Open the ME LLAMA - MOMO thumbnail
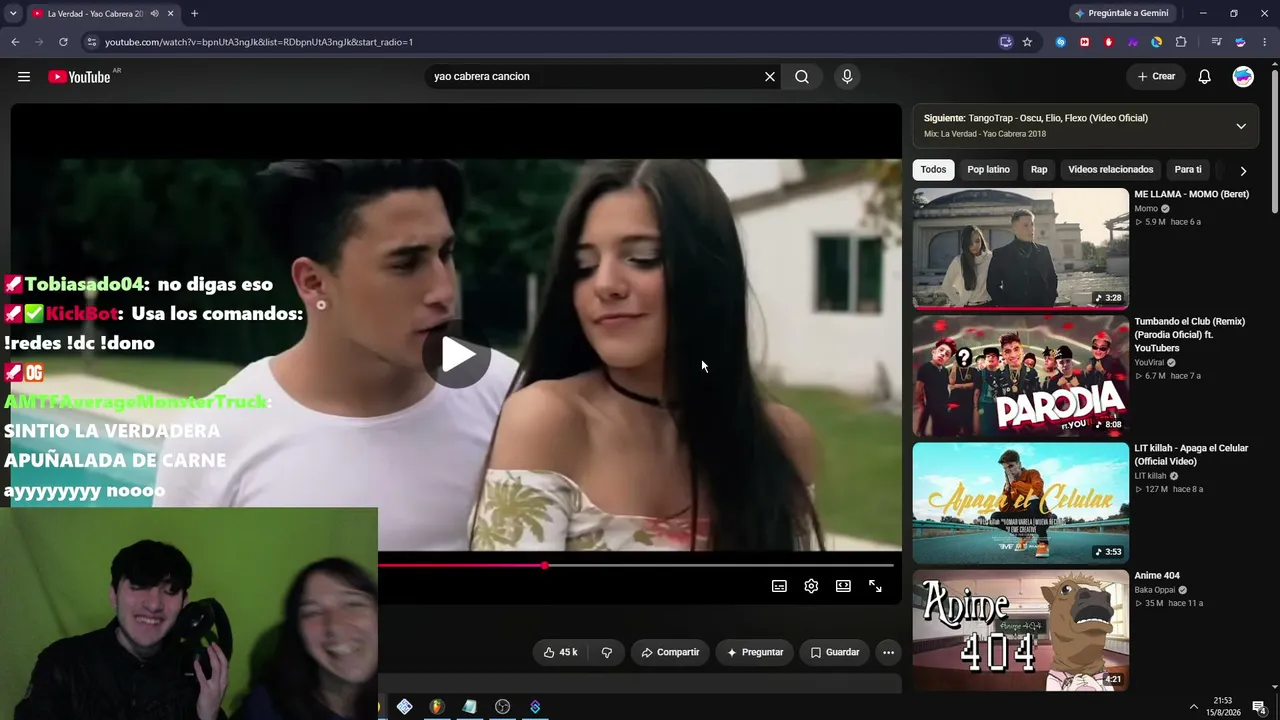Image resolution: width=1280 pixels, height=720 pixels. point(1020,248)
